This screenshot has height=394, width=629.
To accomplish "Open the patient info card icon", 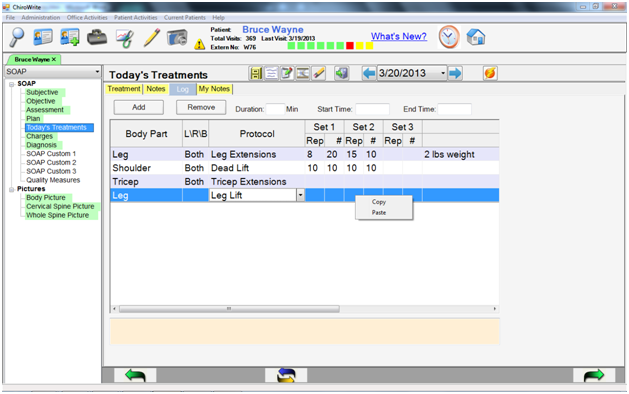I will pos(43,37).
